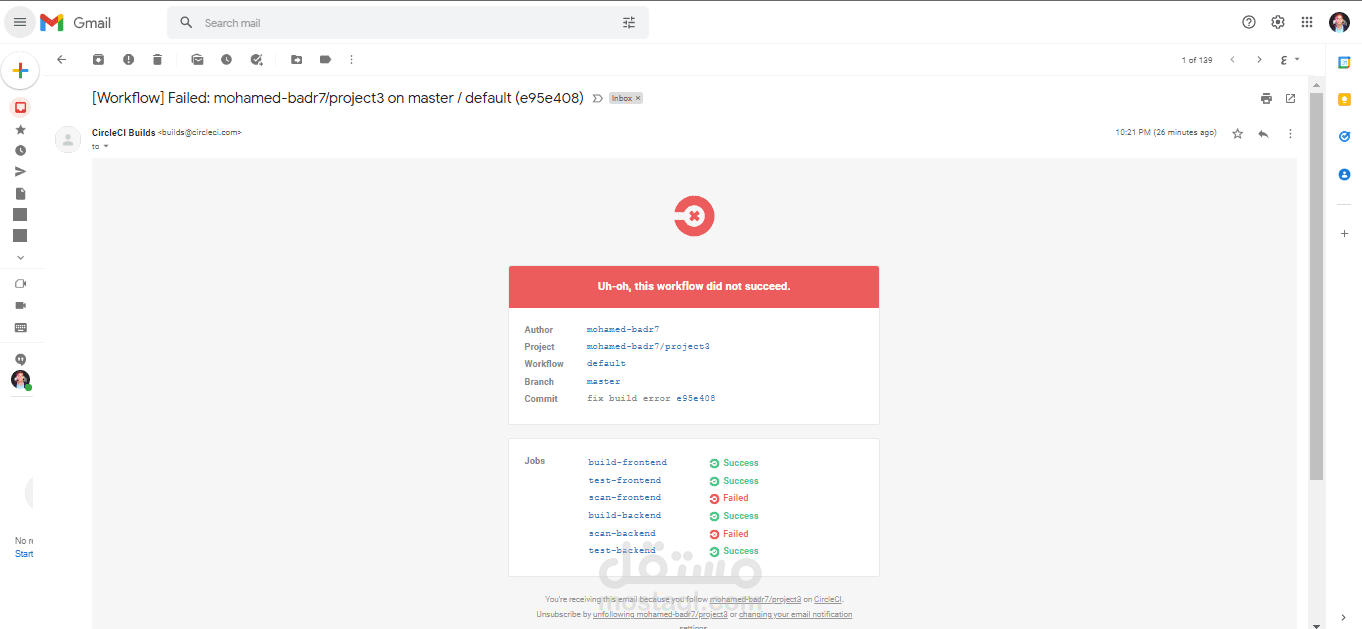Open the scan-backend job
Screen dimensions: 1362x629
pos(622,533)
